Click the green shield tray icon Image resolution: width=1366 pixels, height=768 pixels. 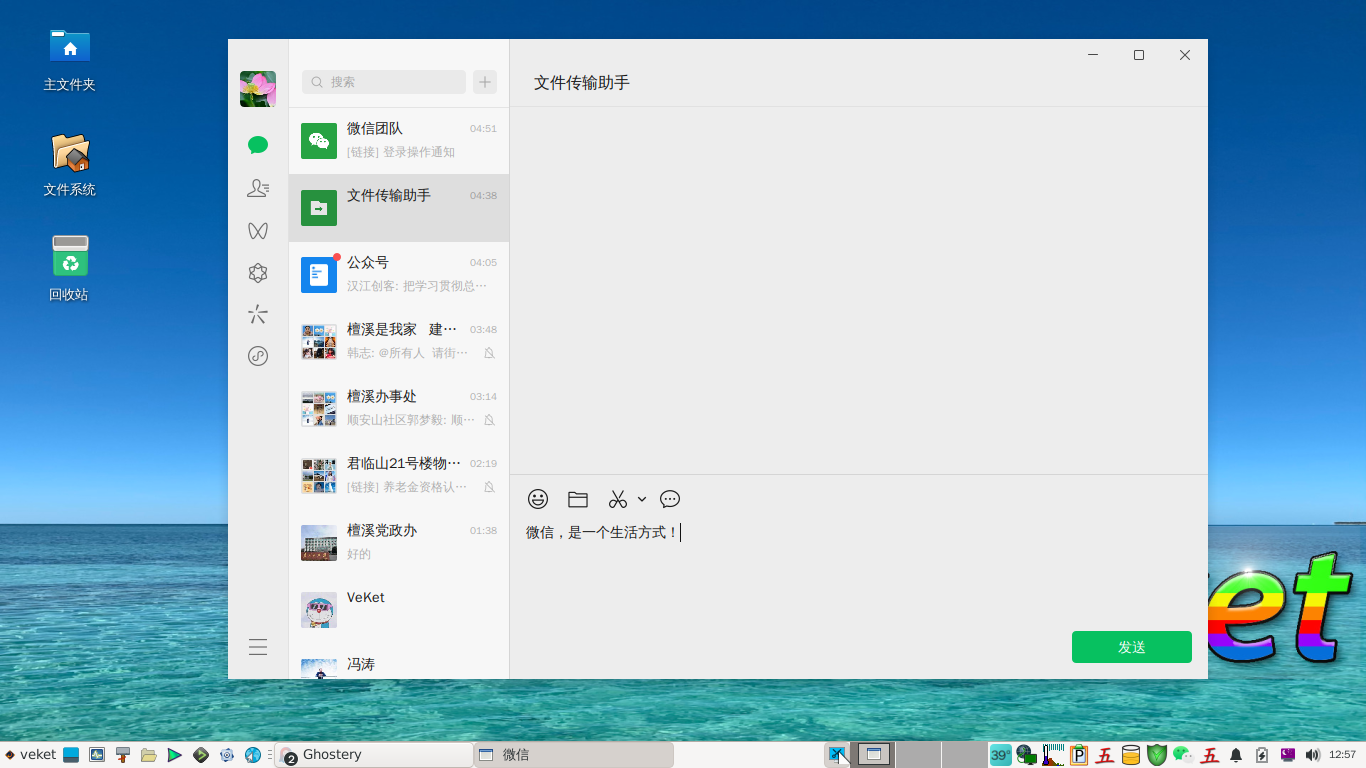[x=1157, y=755]
